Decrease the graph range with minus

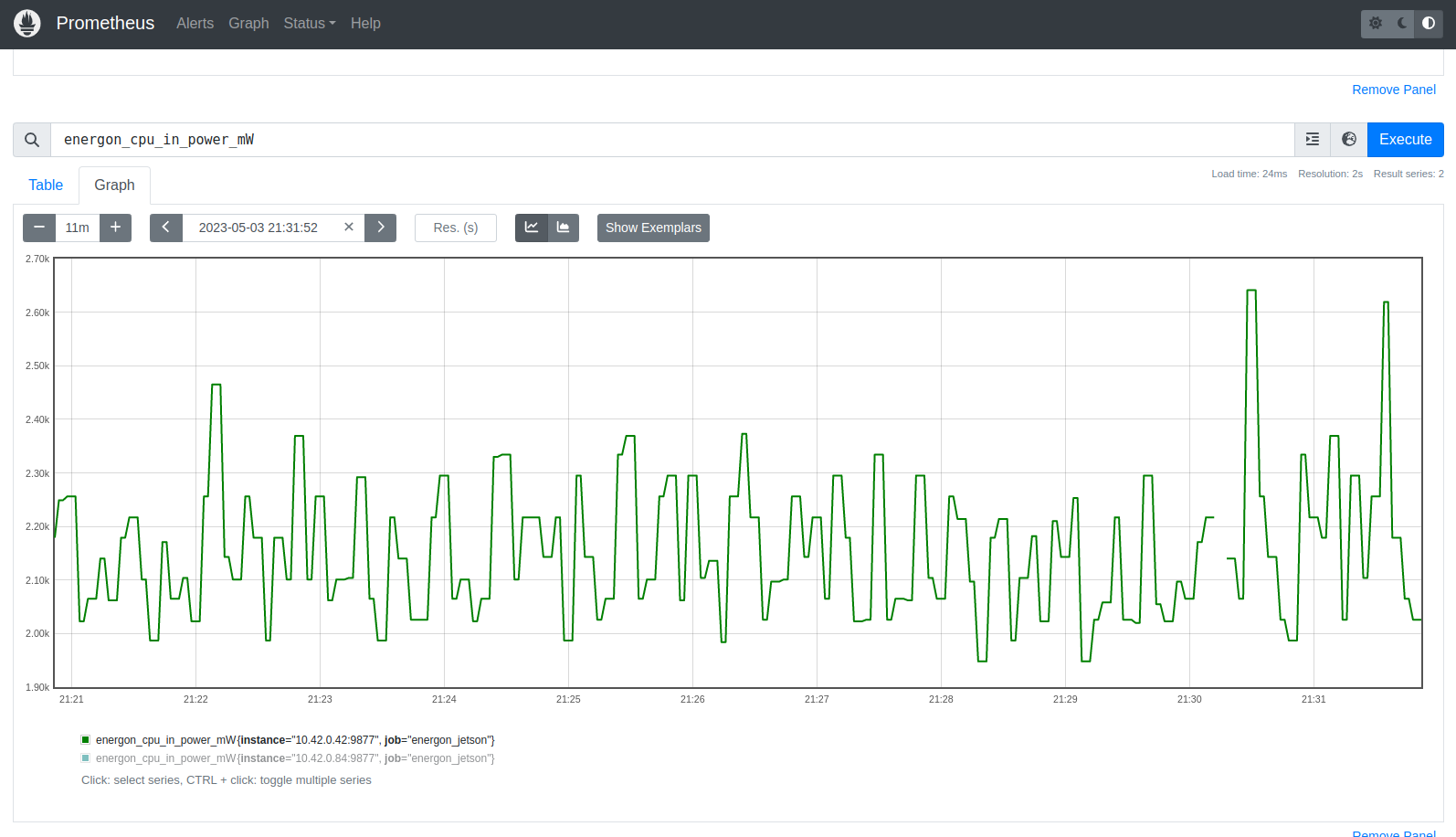tap(39, 228)
